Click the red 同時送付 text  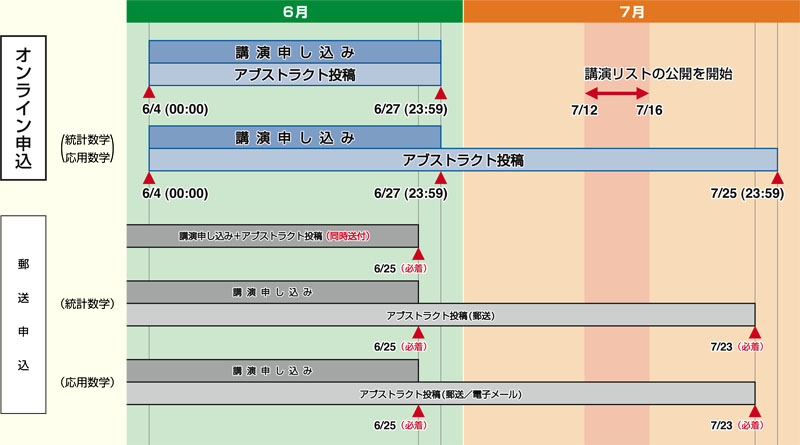point(348,237)
